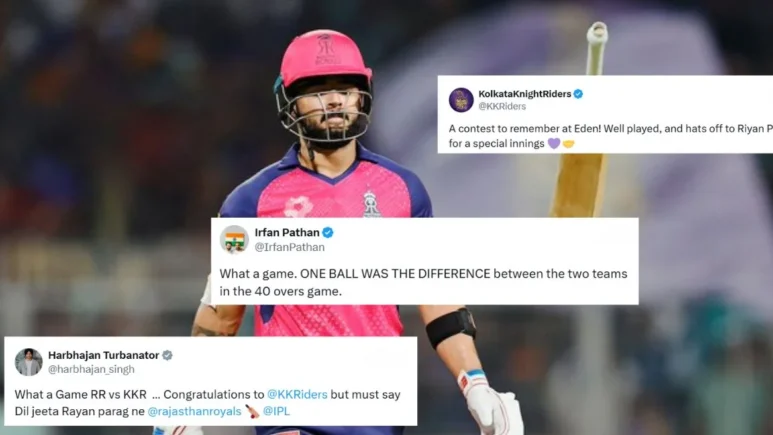Click the Irfan Pathan display name
This screenshot has width=773, height=435.
(x=287, y=232)
